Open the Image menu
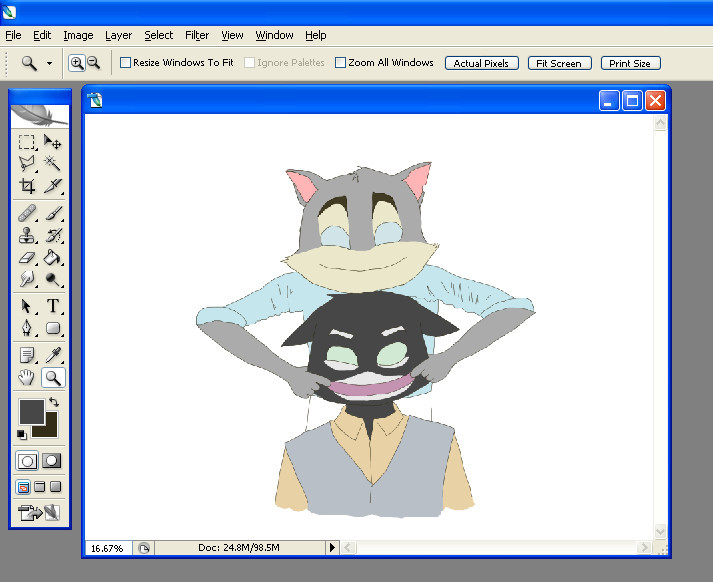The width and height of the screenshot is (713, 582). pos(78,35)
